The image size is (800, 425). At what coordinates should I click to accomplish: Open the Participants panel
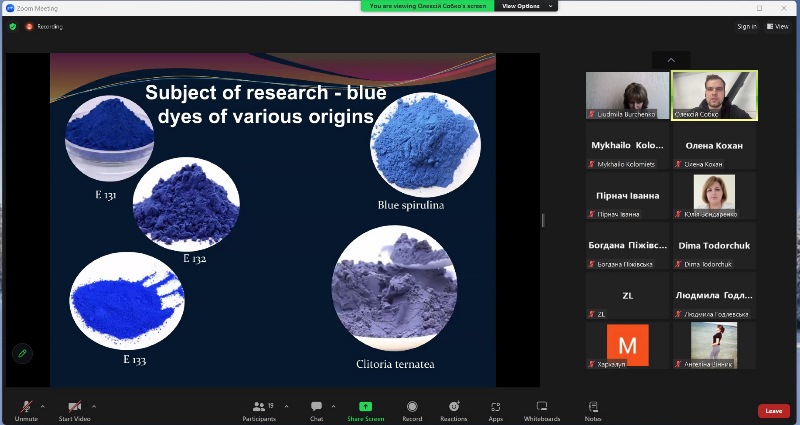coord(258,408)
